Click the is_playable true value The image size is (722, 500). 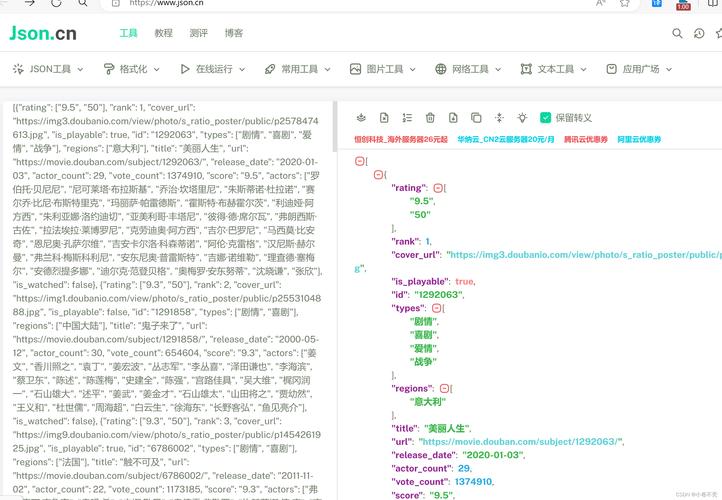tap(464, 281)
